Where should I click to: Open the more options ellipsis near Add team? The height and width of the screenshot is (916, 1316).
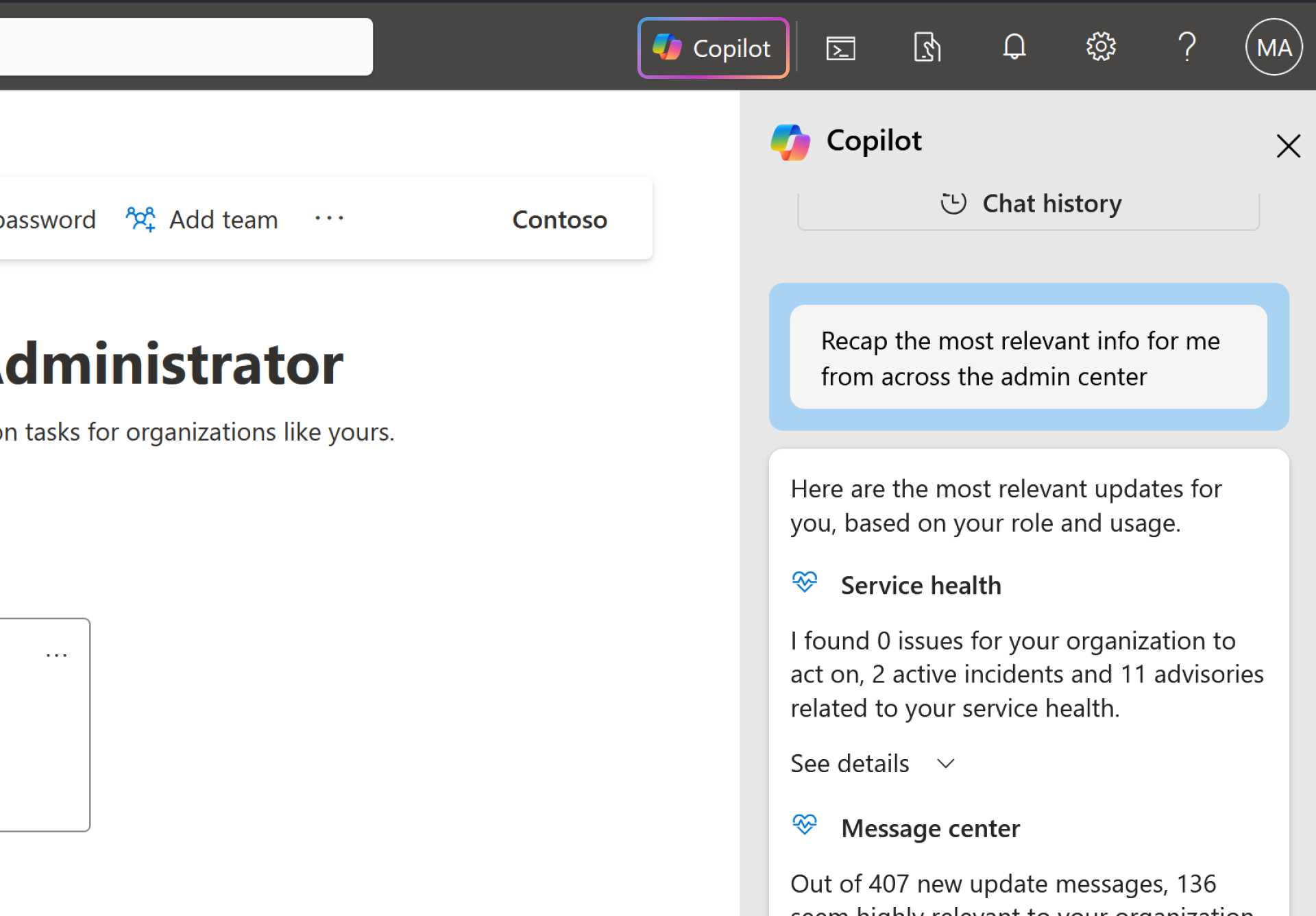pyautogui.click(x=329, y=218)
